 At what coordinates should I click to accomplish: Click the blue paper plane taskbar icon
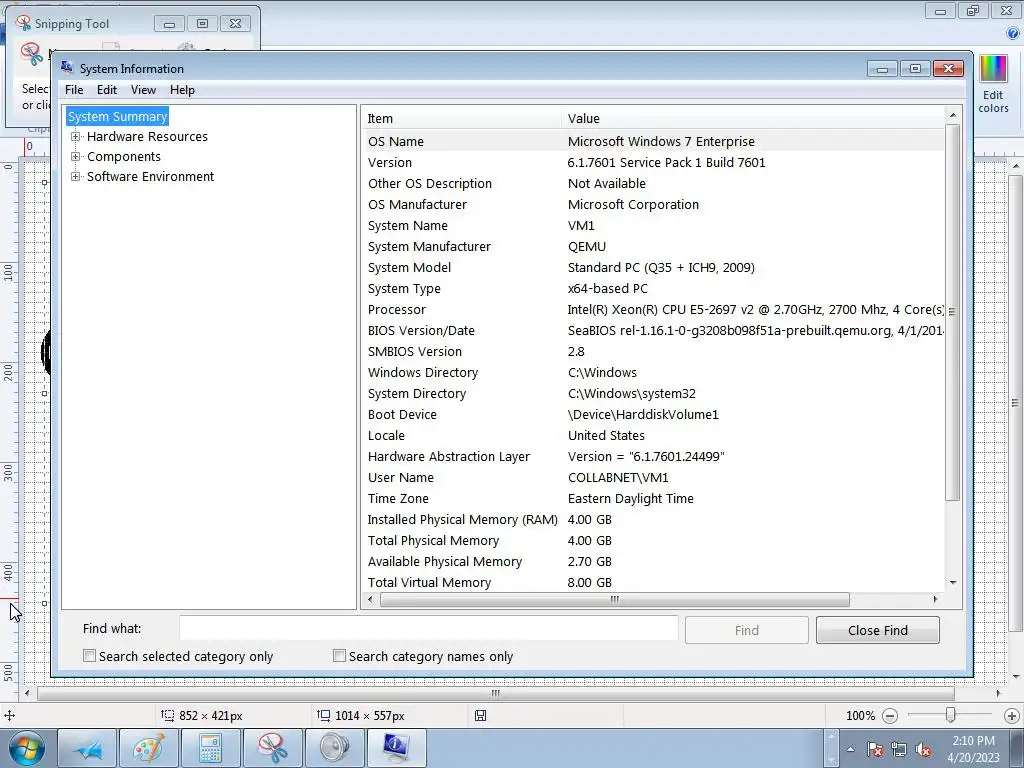point(88,748)
